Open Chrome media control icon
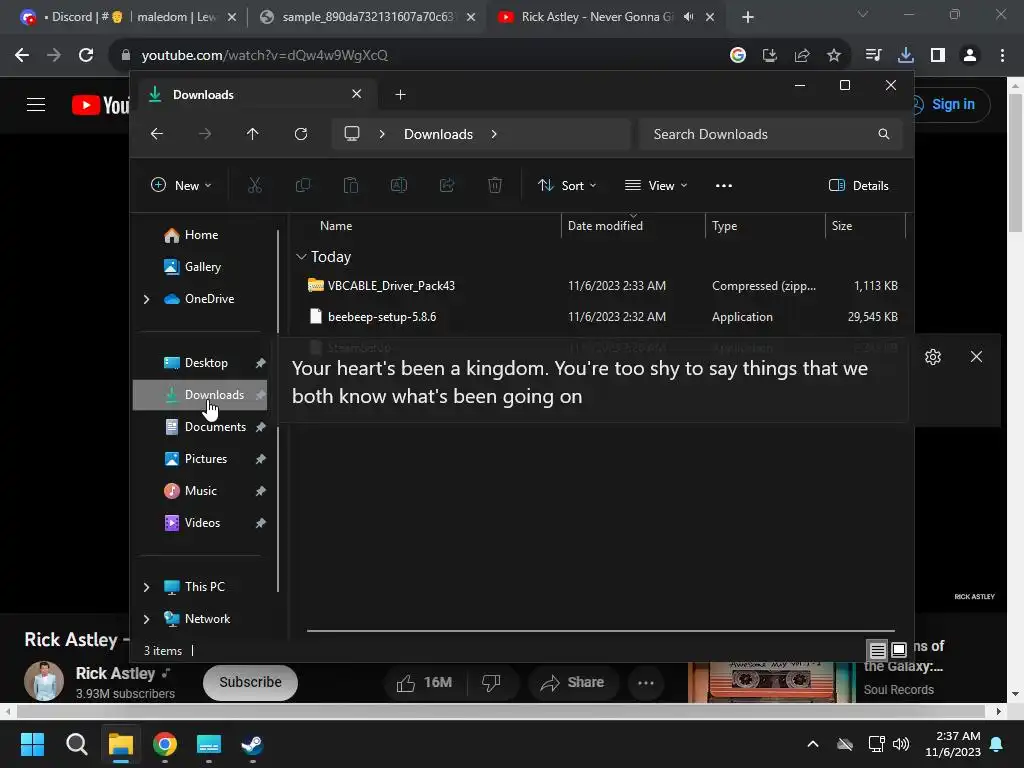This screenshot has height=768, width=1024. coord(873,56)
